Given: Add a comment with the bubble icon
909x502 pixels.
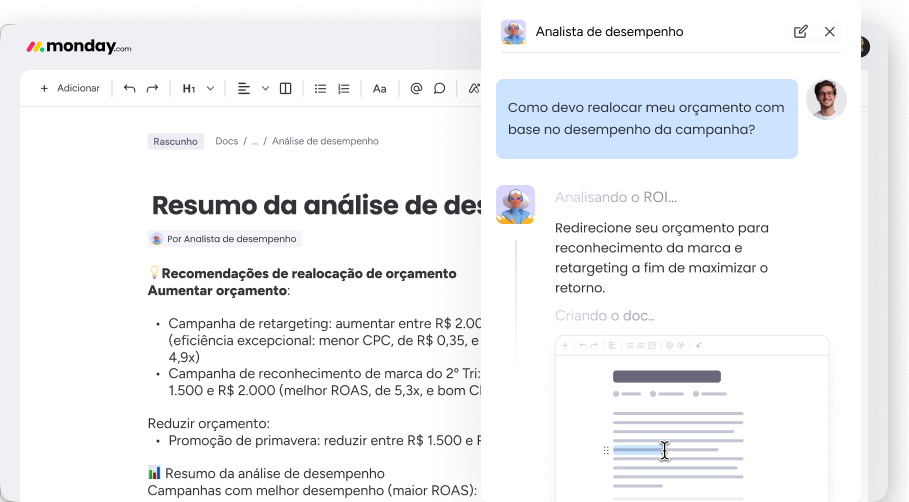Looking at the screenshot, I should (439, 88).
